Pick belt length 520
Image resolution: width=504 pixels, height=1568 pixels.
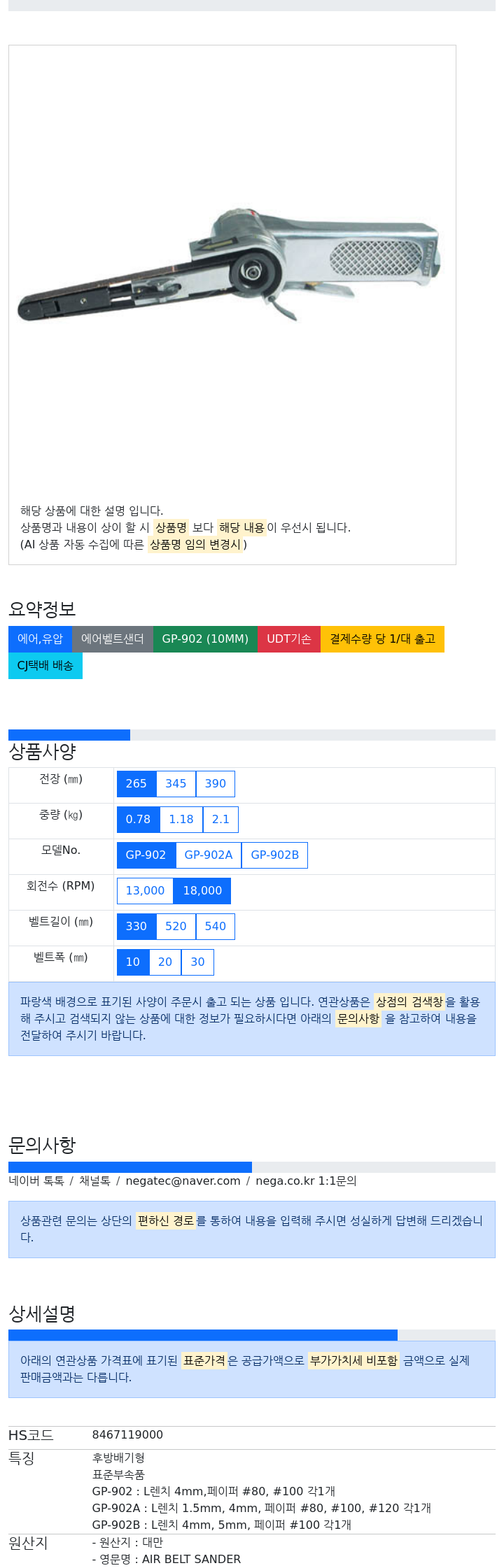(176, 927)
